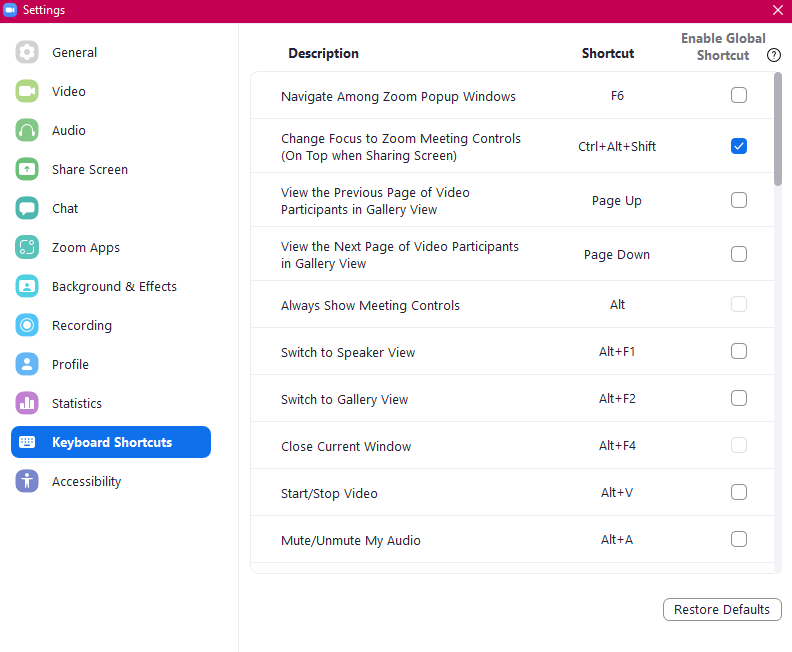Open General settings
The height and width of the screenshot is (652, 792).
coord(111,52)
